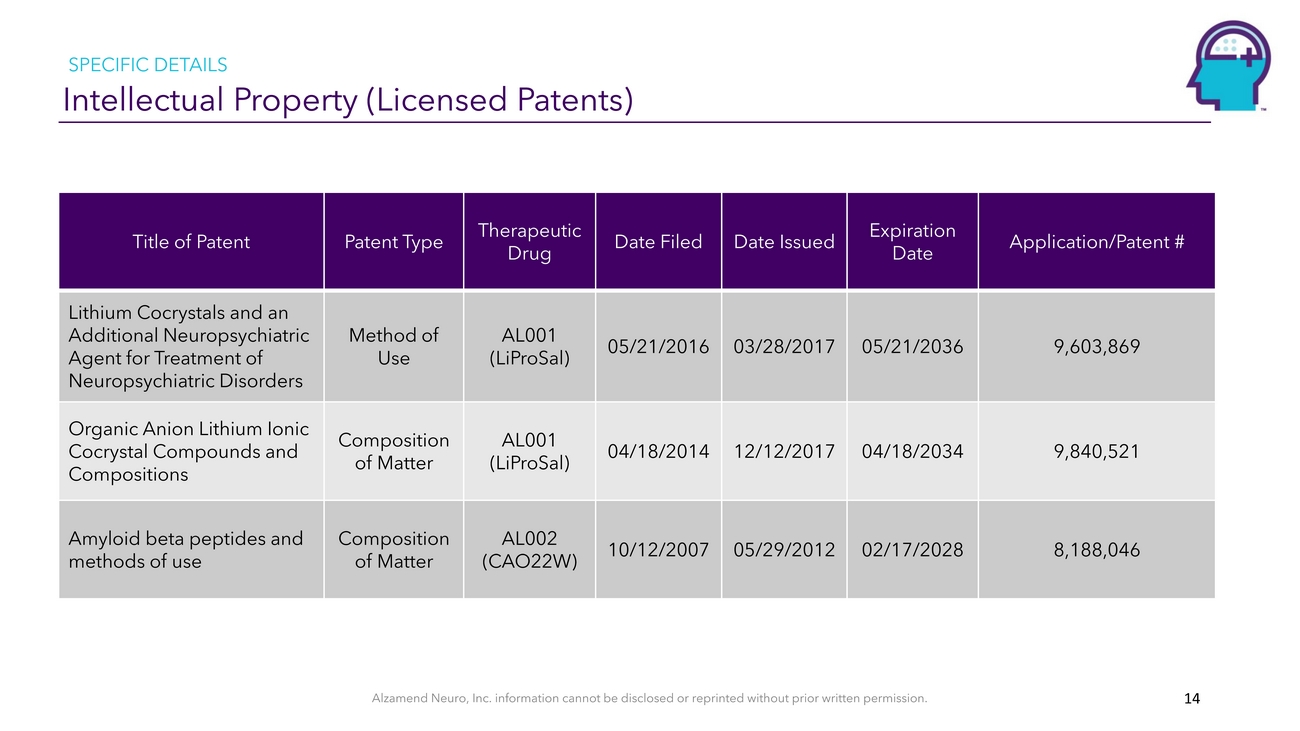Viewport: 1300px width, 731px height.
Task: Click the Application/Patent # column header
Action: click(1096, 242)
